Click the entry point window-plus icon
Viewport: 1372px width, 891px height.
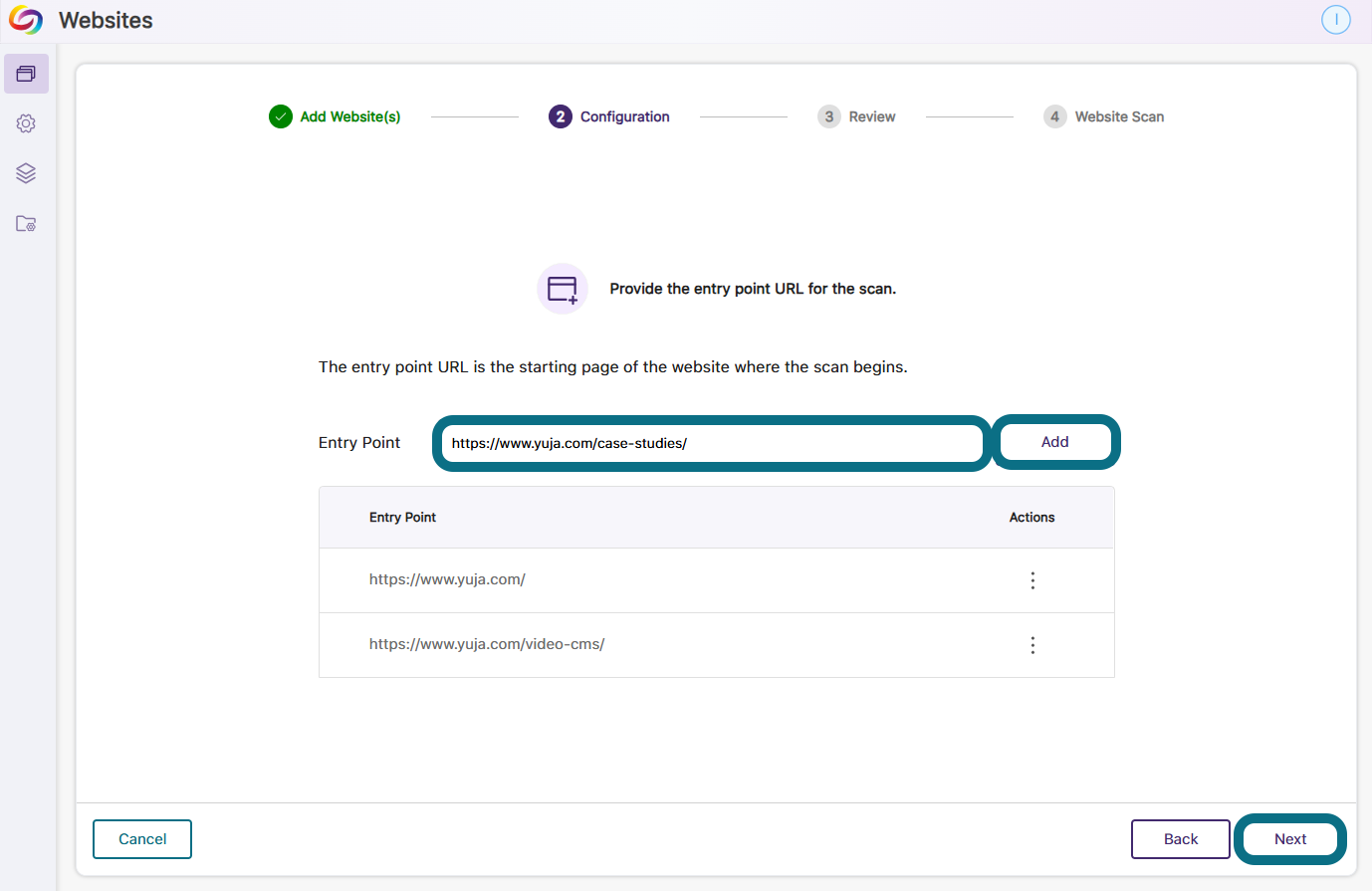pyautogui.click(x=563, y=289)
